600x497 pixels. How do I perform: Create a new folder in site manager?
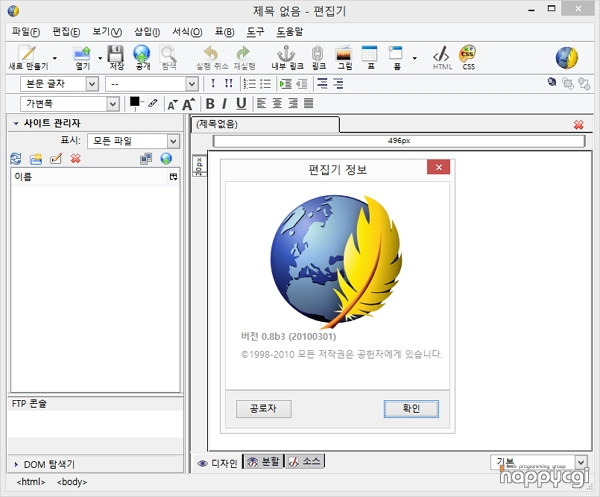tap(36, 159)
